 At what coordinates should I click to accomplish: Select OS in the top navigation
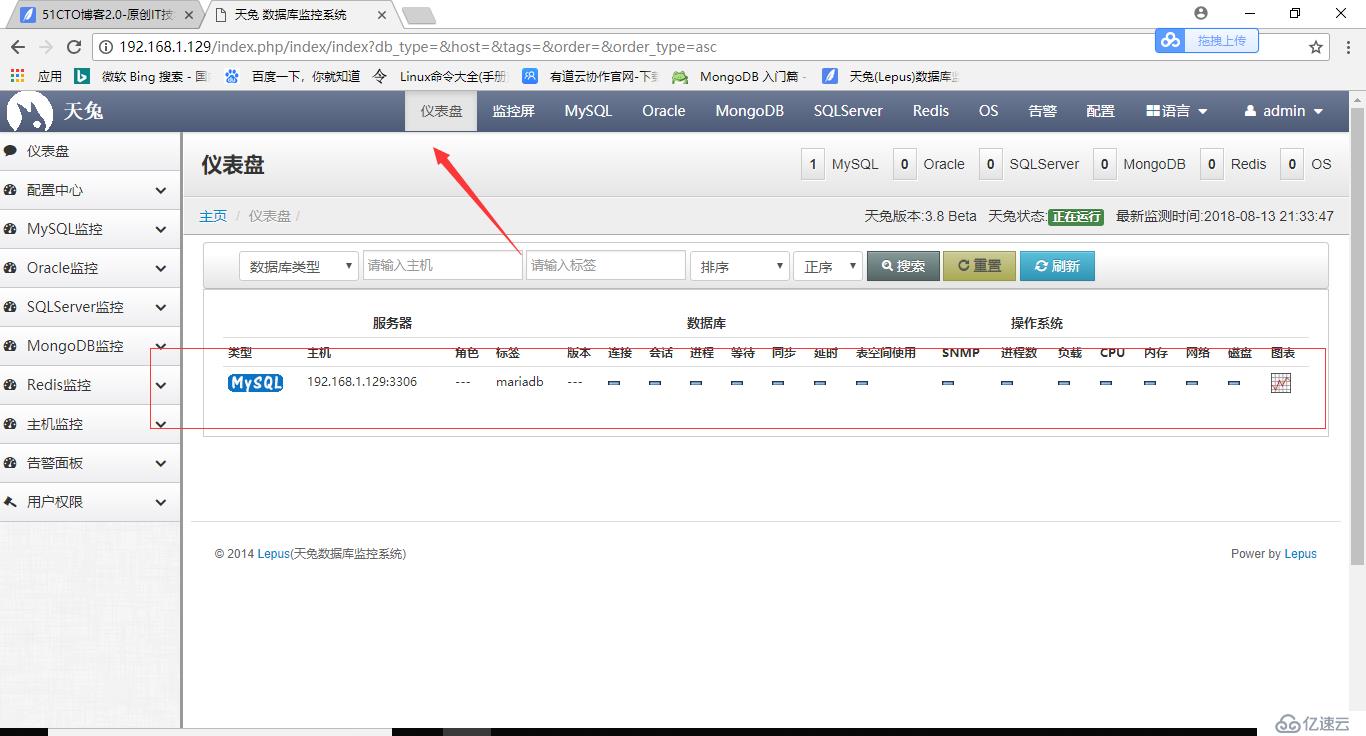pos(989,111)
